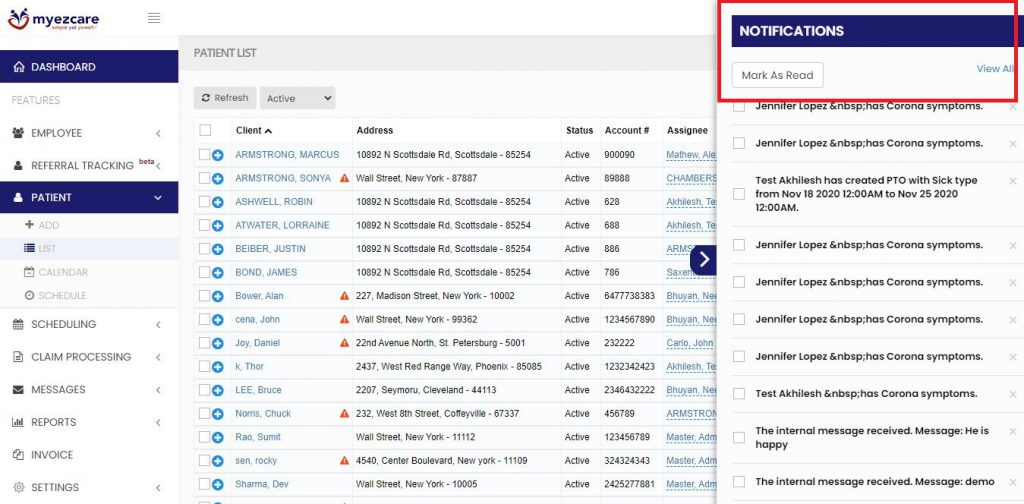Click warning triangle next to cena, John
The width and height of the screenshot is (1024, 504).
(344, 319)
